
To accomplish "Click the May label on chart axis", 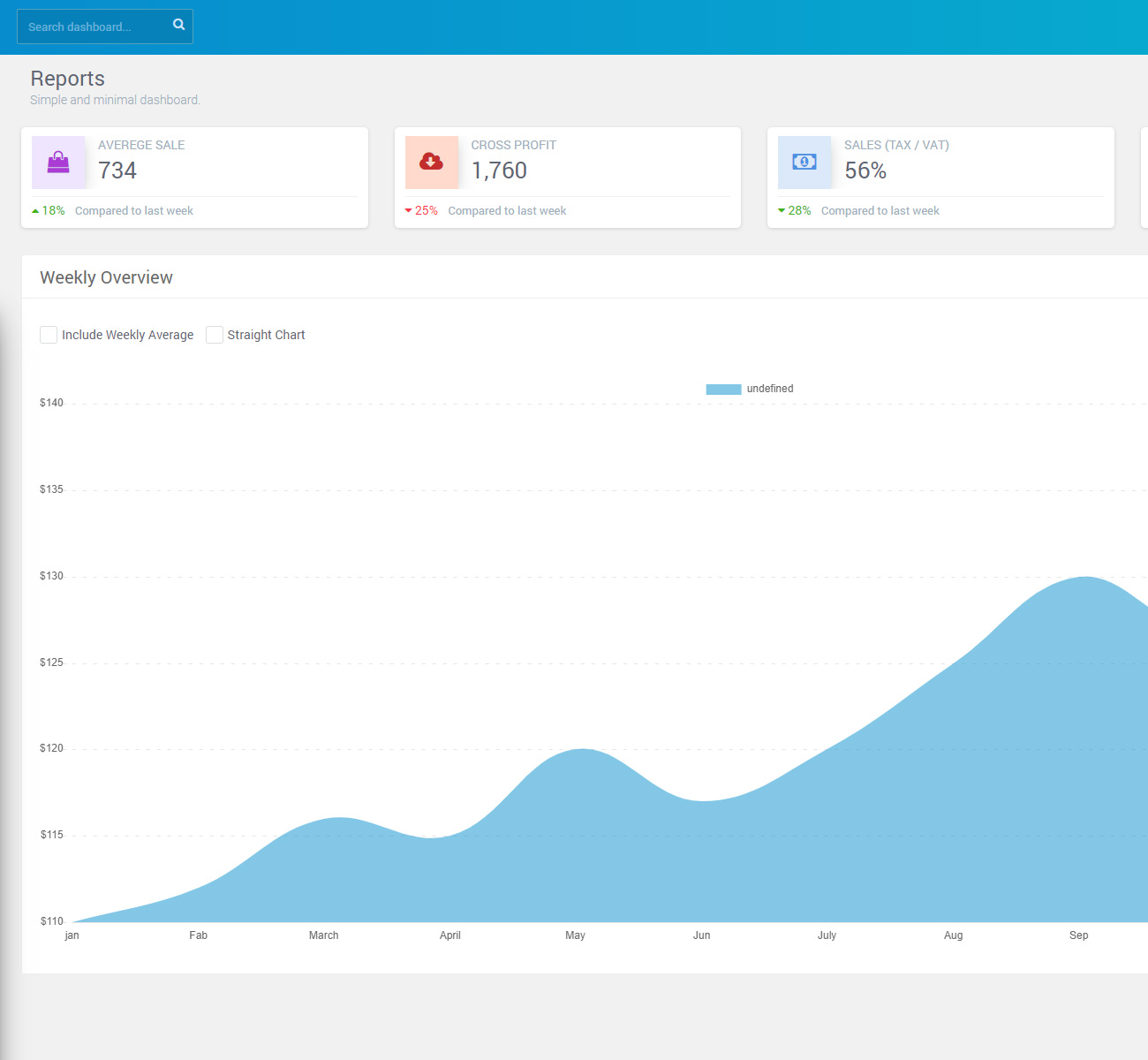I will point(575,935).
